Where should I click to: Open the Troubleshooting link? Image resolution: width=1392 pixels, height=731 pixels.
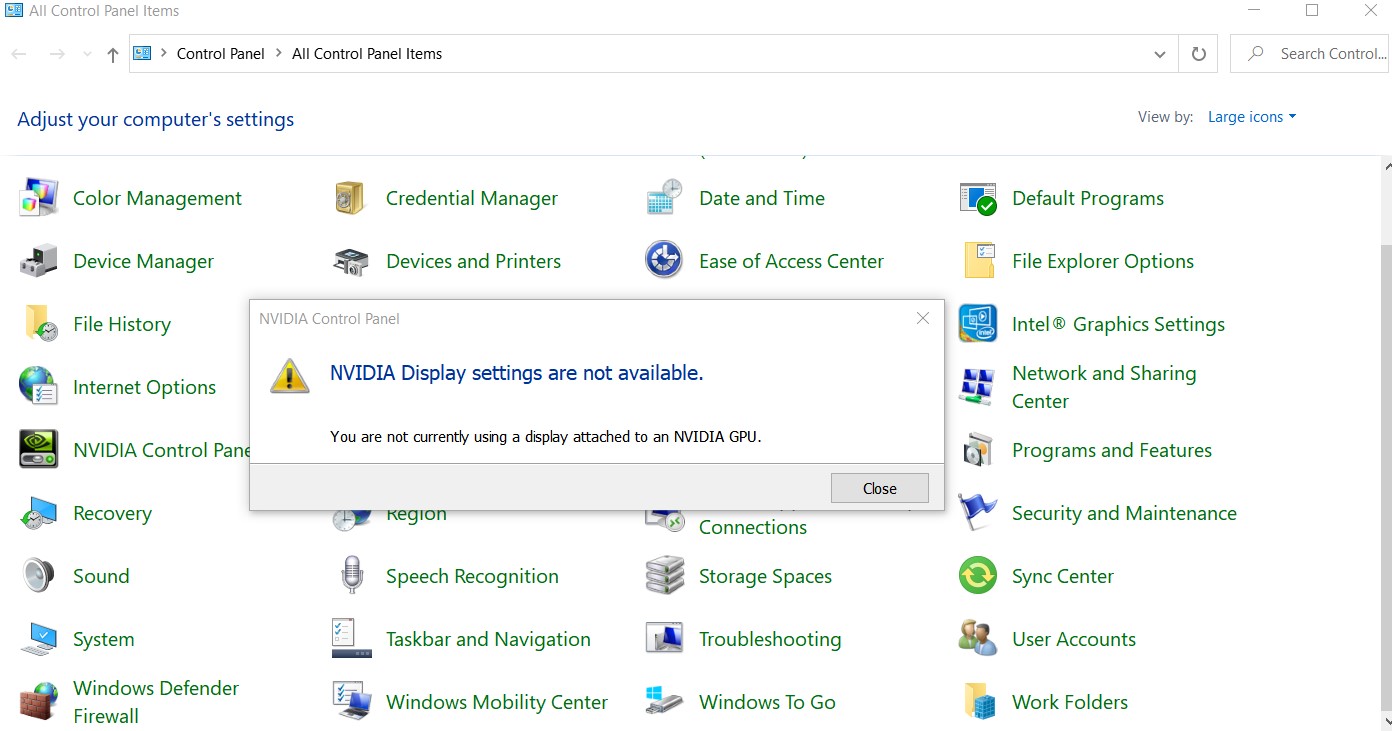point(769,639)
